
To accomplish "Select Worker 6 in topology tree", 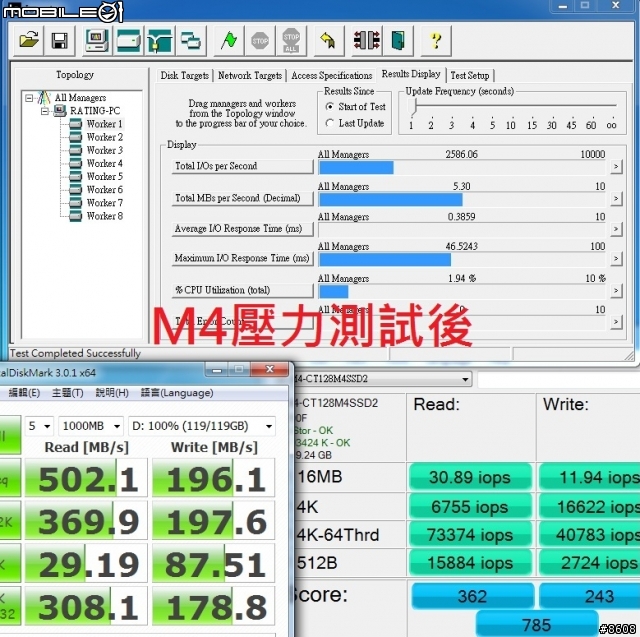I will 104,190.
